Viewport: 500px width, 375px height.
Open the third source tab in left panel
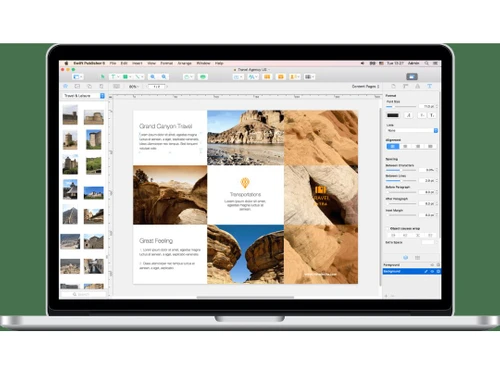[89, 86]
